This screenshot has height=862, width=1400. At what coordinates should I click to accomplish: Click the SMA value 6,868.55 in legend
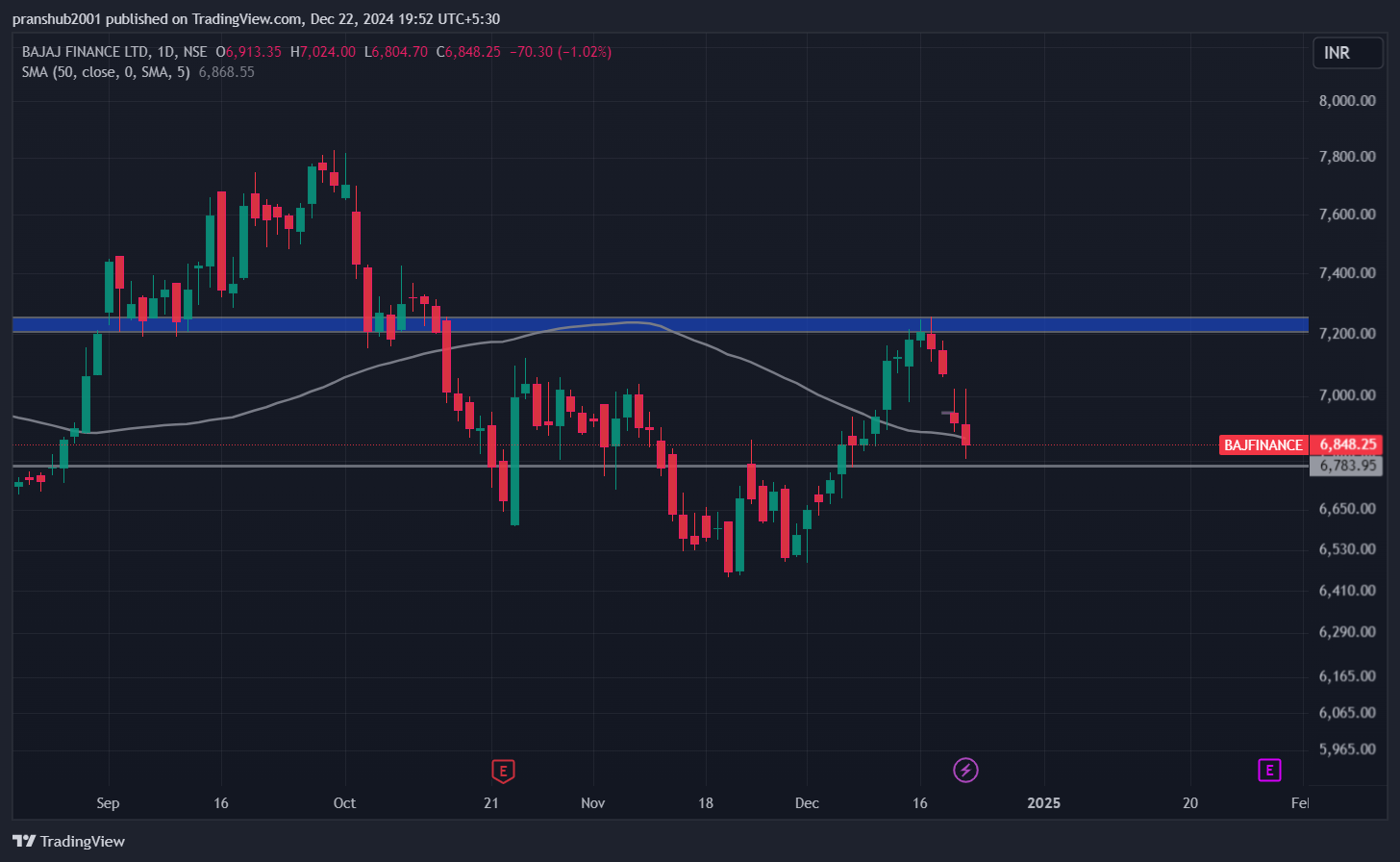[x=227, y=72]
